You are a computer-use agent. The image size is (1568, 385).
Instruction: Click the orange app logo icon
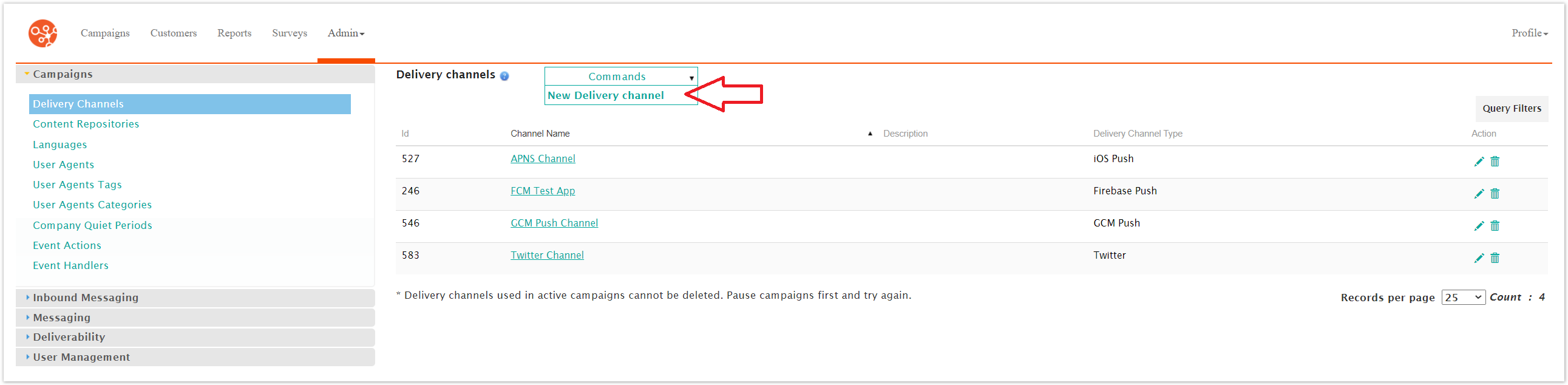click(42, 33)
